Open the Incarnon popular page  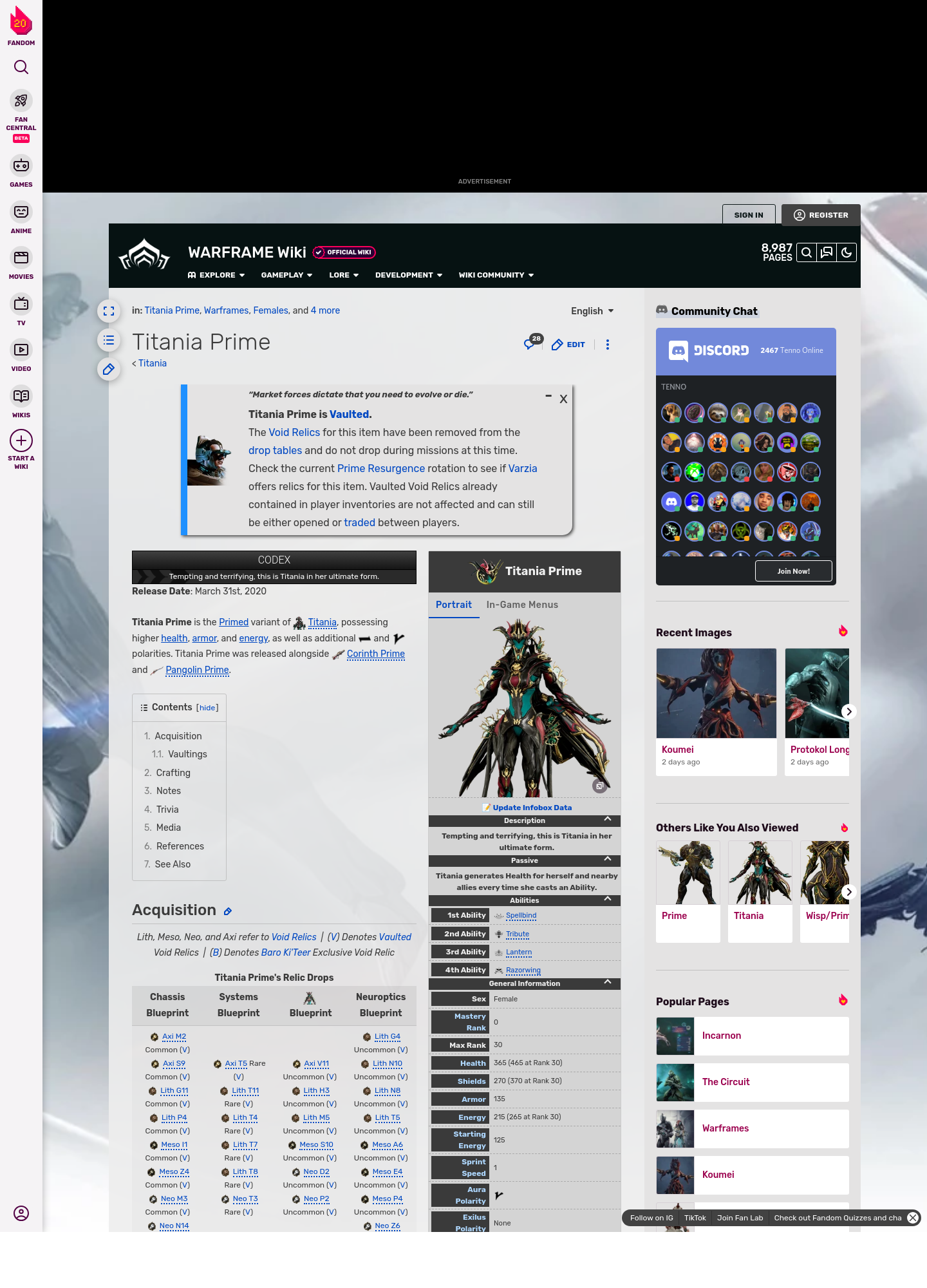(752, 1036)
